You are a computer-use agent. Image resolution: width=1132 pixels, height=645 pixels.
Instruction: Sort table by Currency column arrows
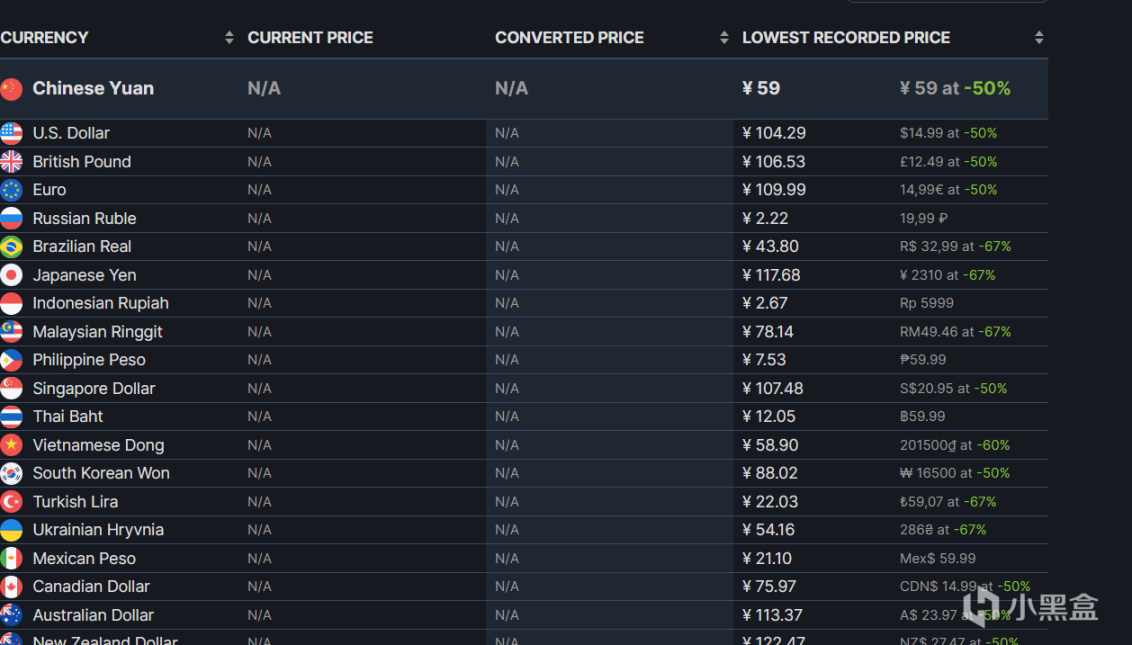[x=229, y=38]
